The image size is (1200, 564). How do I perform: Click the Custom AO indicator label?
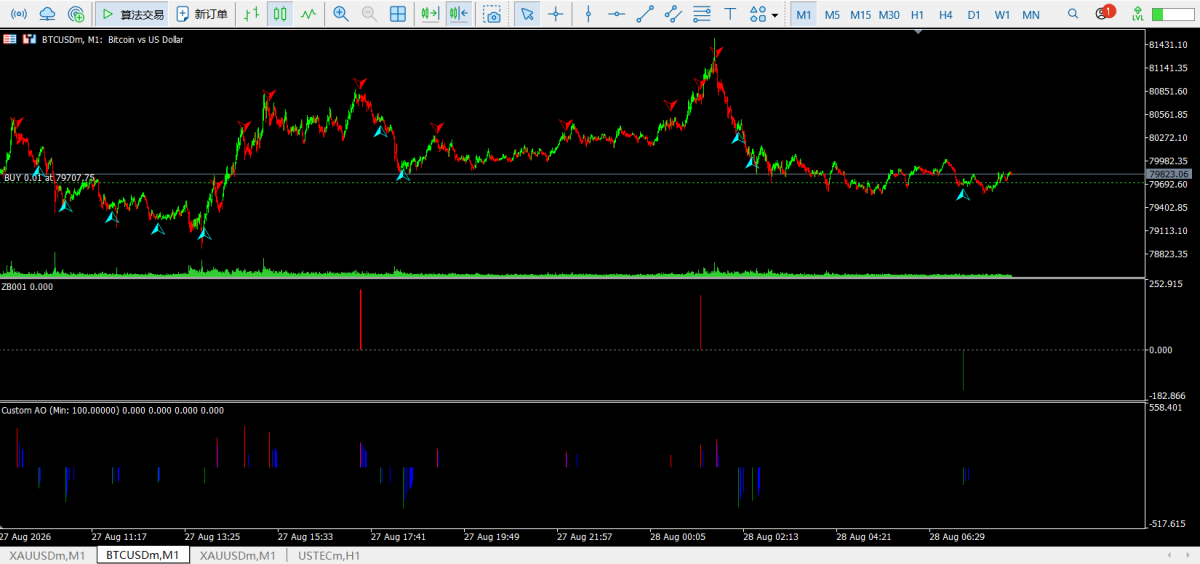coord(112,410)
